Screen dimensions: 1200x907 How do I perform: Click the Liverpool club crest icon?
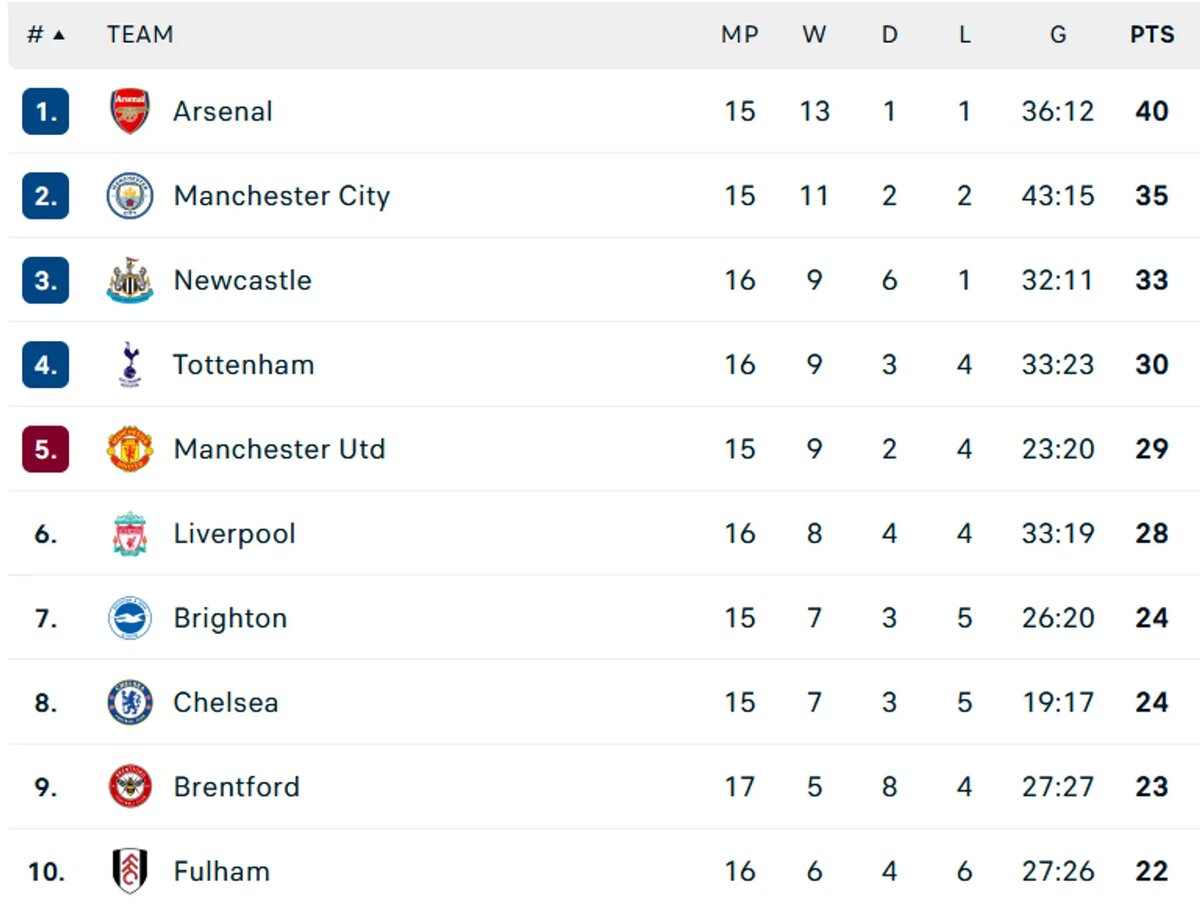click(x=130, y=534)
